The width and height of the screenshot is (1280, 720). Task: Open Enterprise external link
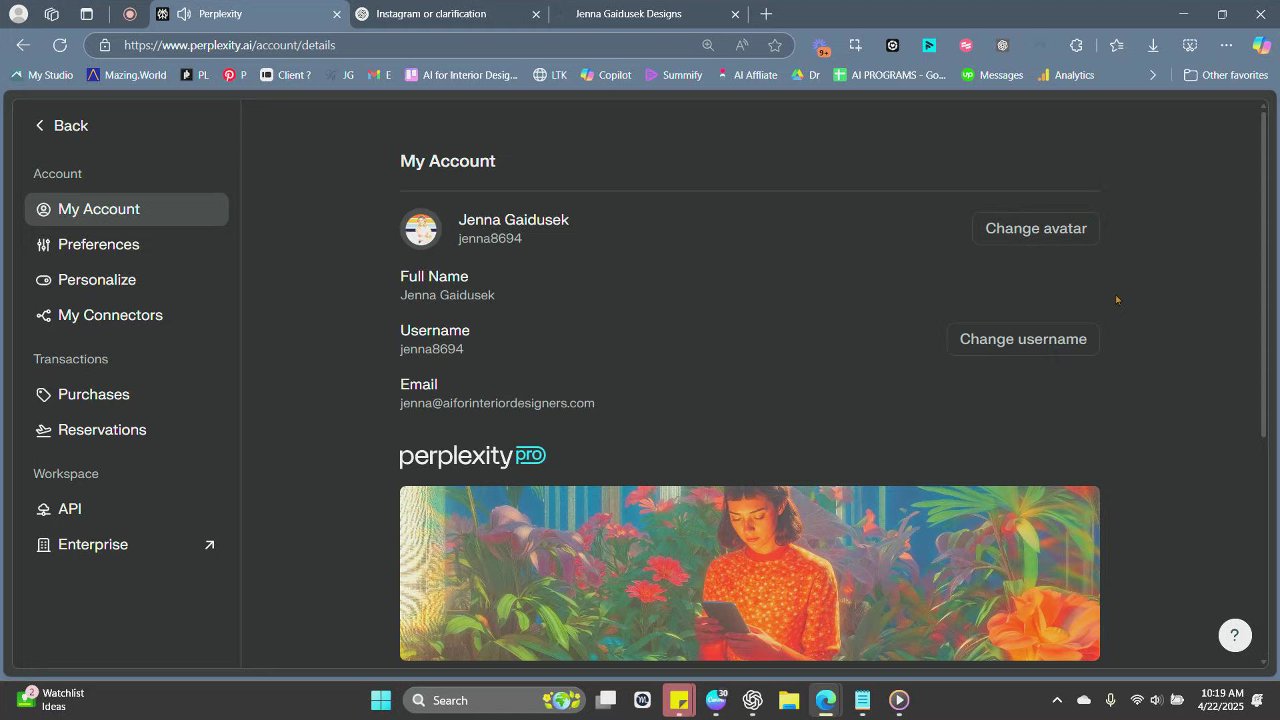[127, 544]
